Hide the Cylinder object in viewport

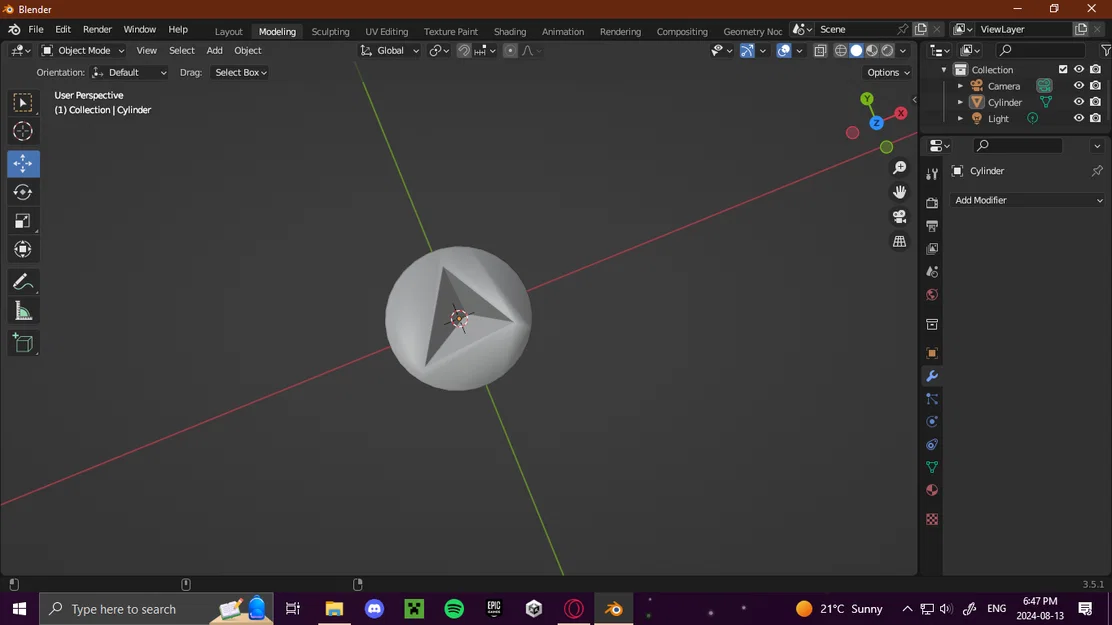pos(1079,102)
